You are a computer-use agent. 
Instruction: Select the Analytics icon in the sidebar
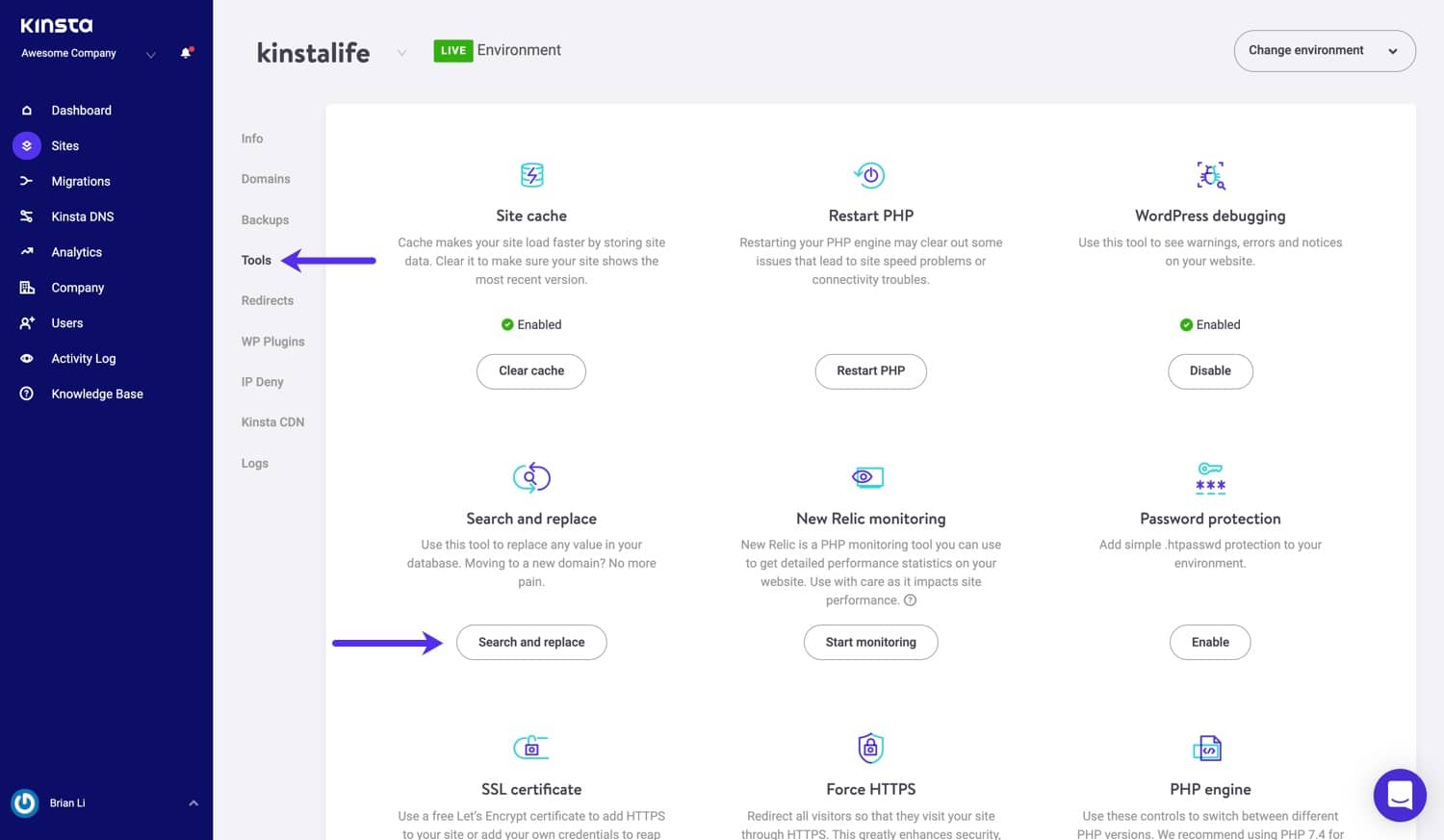pyautogui.click(x=26, y=251)
